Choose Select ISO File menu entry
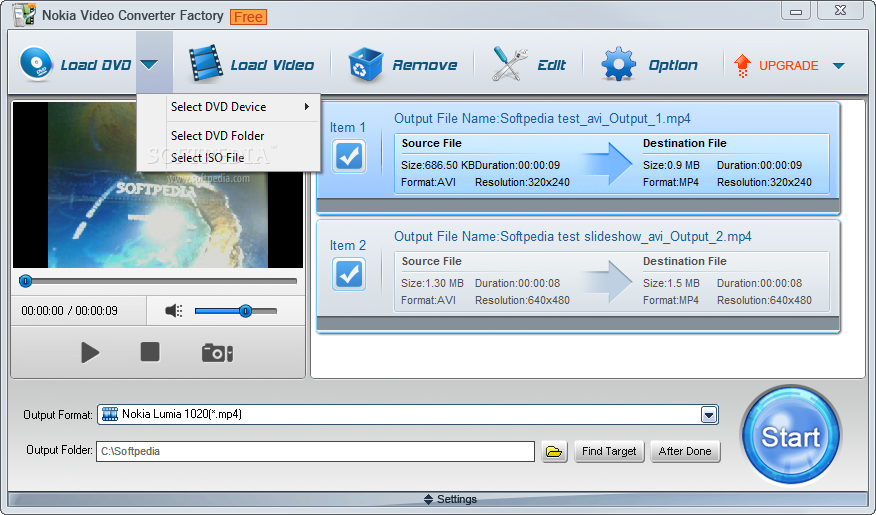 [228, 158]
